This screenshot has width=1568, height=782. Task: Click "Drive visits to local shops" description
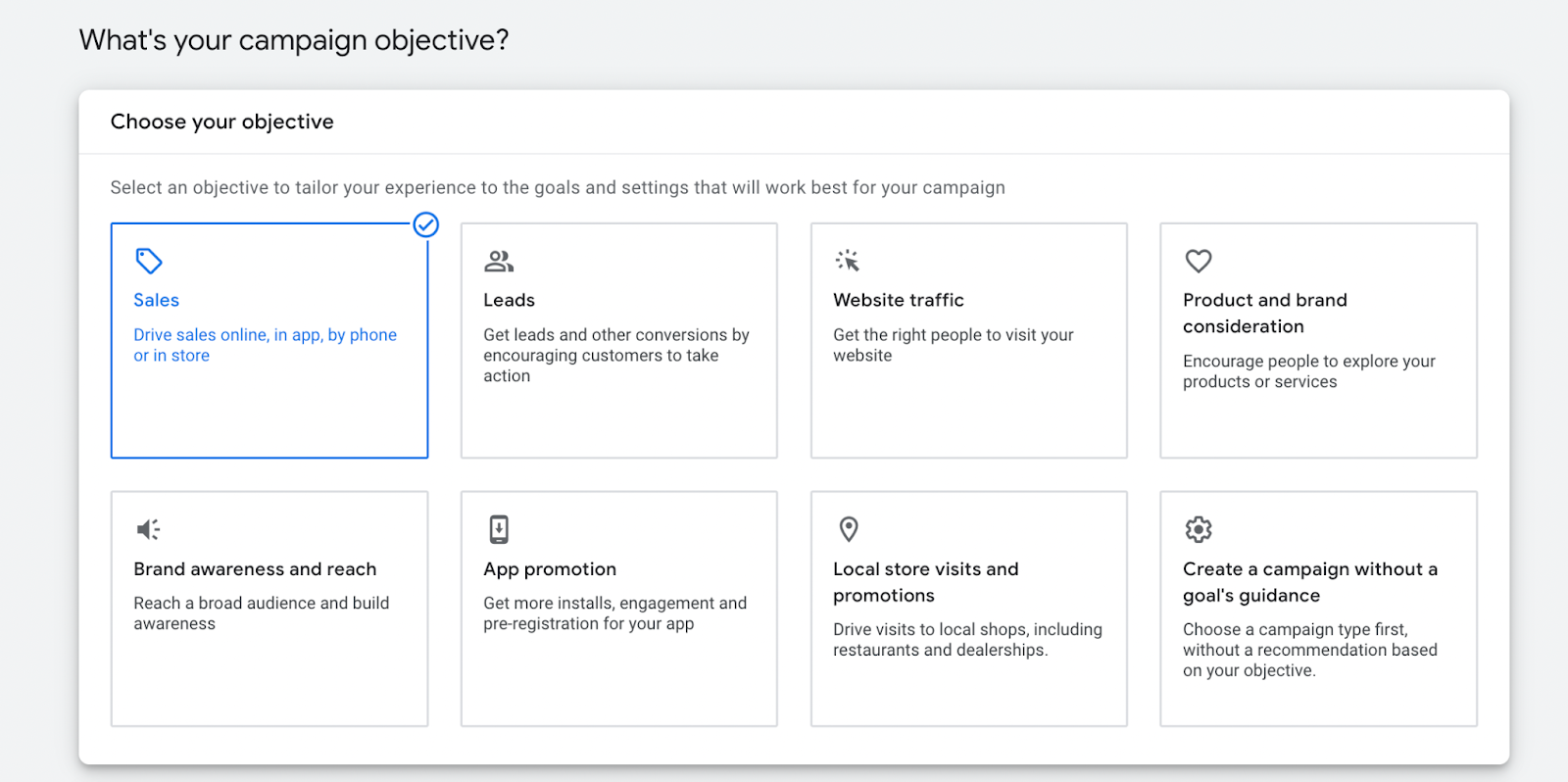coord(967,640)
